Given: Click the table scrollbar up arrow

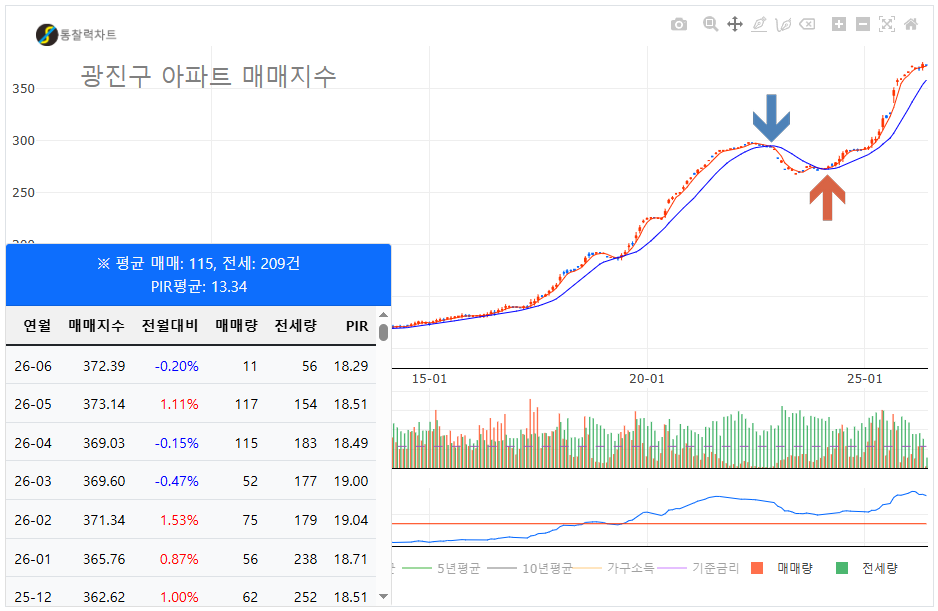Looking at the screenshot, I should pos(383,315).
